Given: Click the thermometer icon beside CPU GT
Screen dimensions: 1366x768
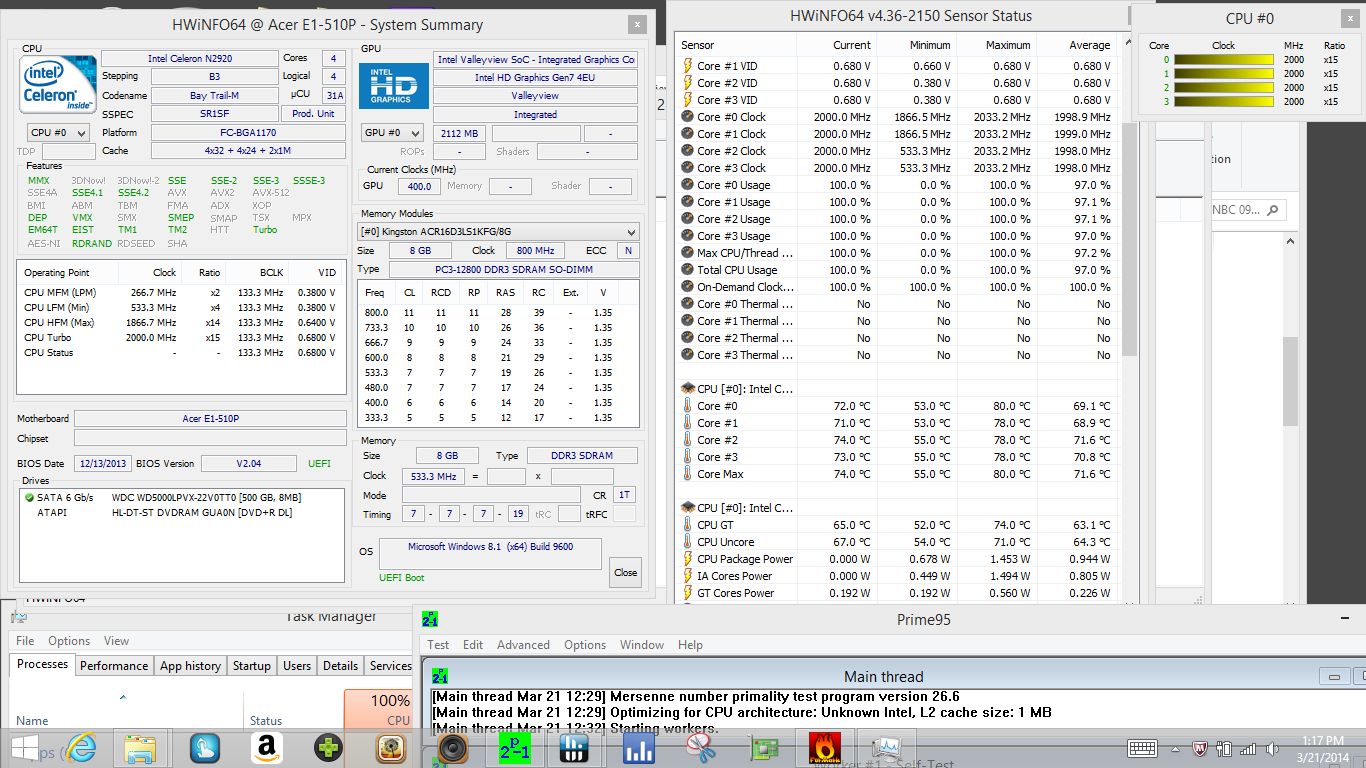Looking at the screenshot, I should coord(687,525).
